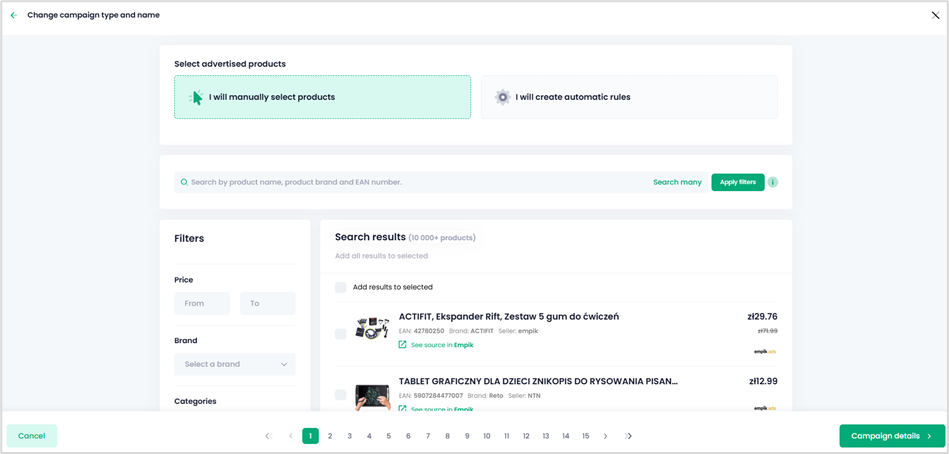Go to next page using right arrow

(x=605, y=436)
